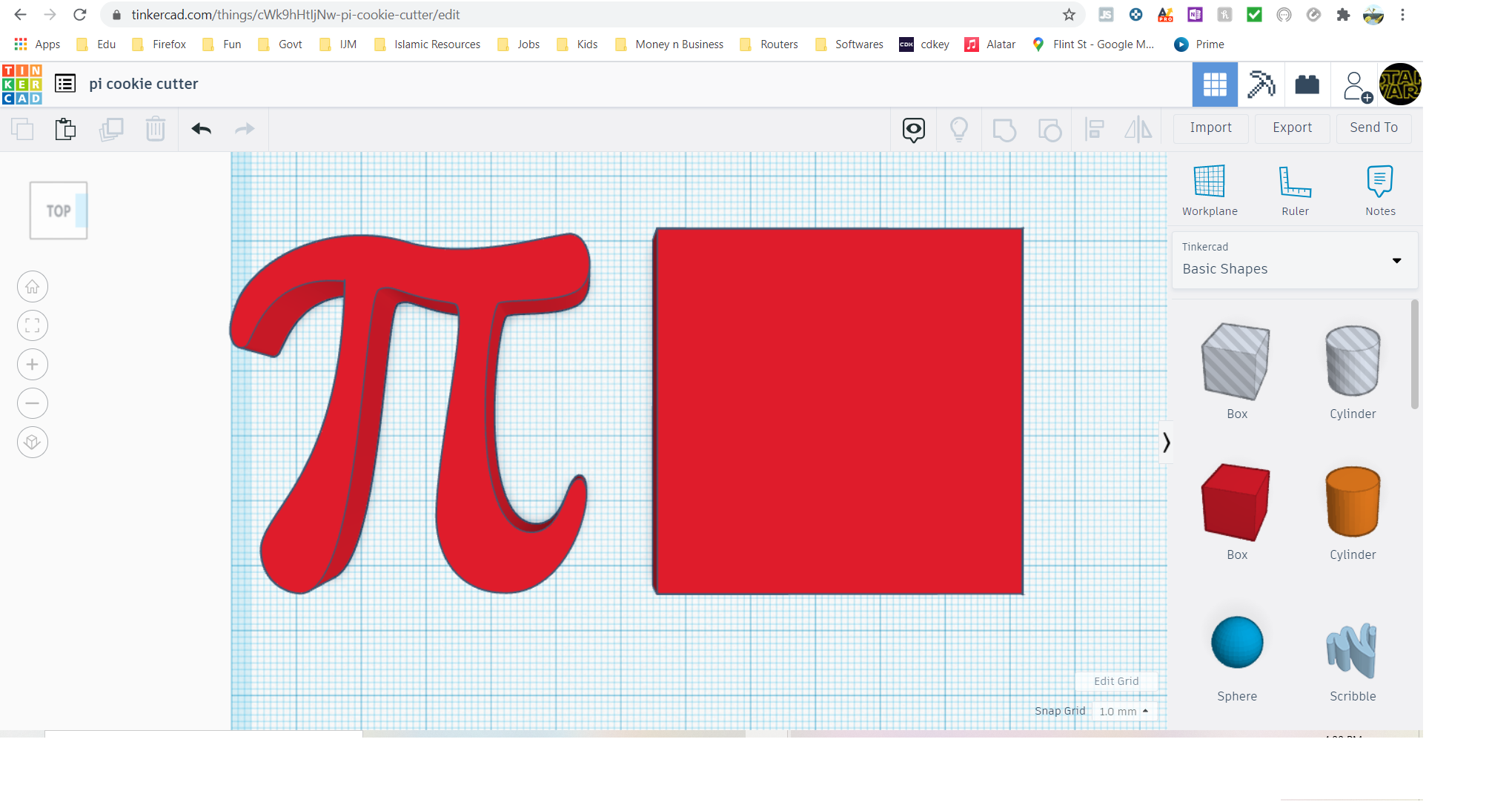
Task: Select the orange Cylinder shape thumbnail
Action: 1352,503
